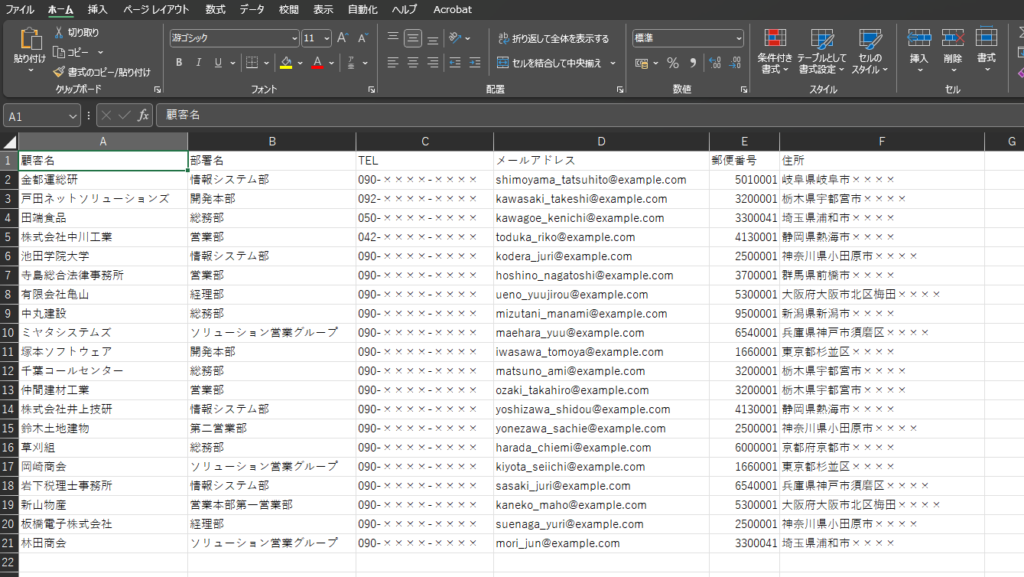Open the font name dropdown
The height and width of the screenshot is (577, 1024).
[x=295, y=38]
